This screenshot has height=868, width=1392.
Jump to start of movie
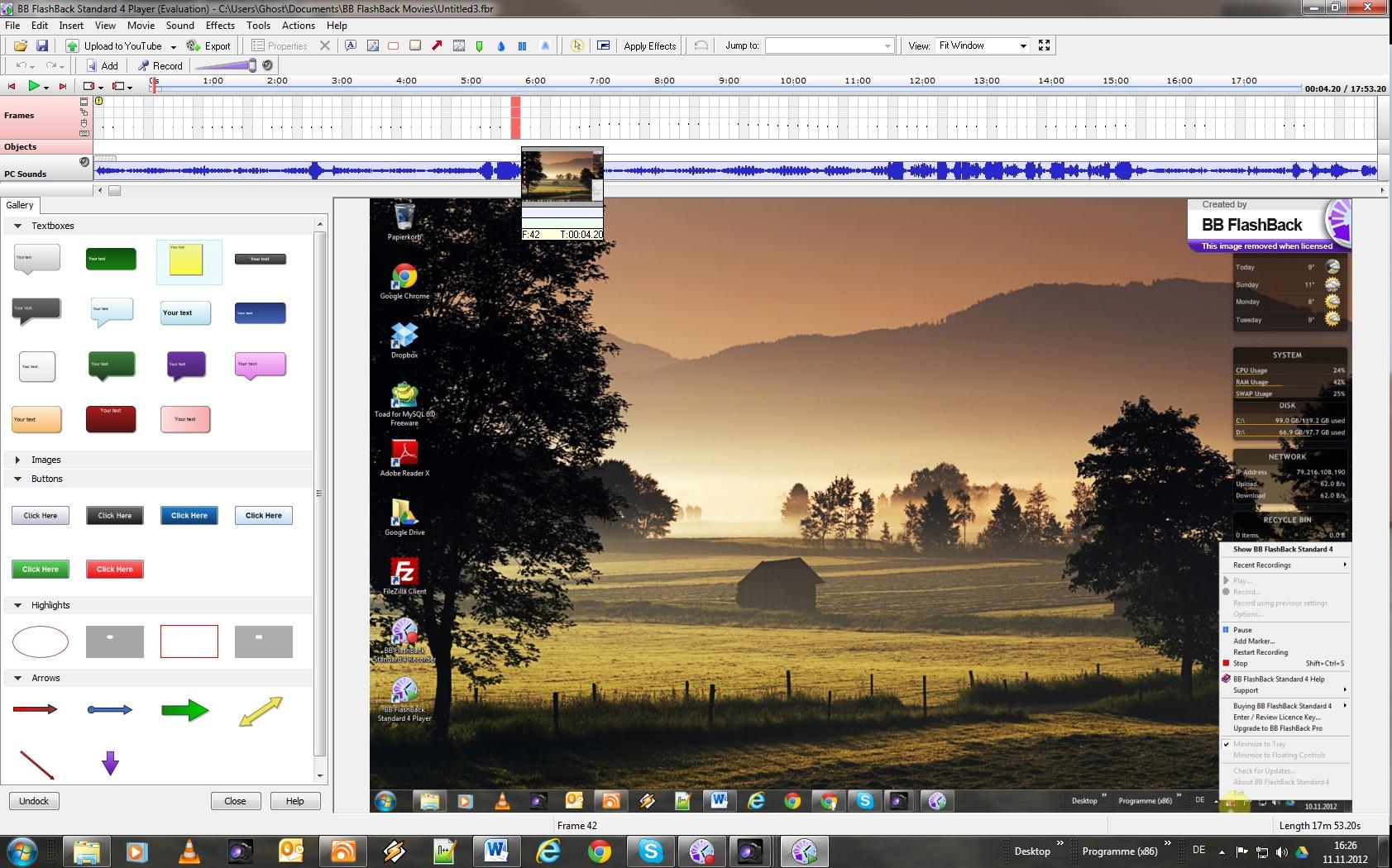click(12, 86)
